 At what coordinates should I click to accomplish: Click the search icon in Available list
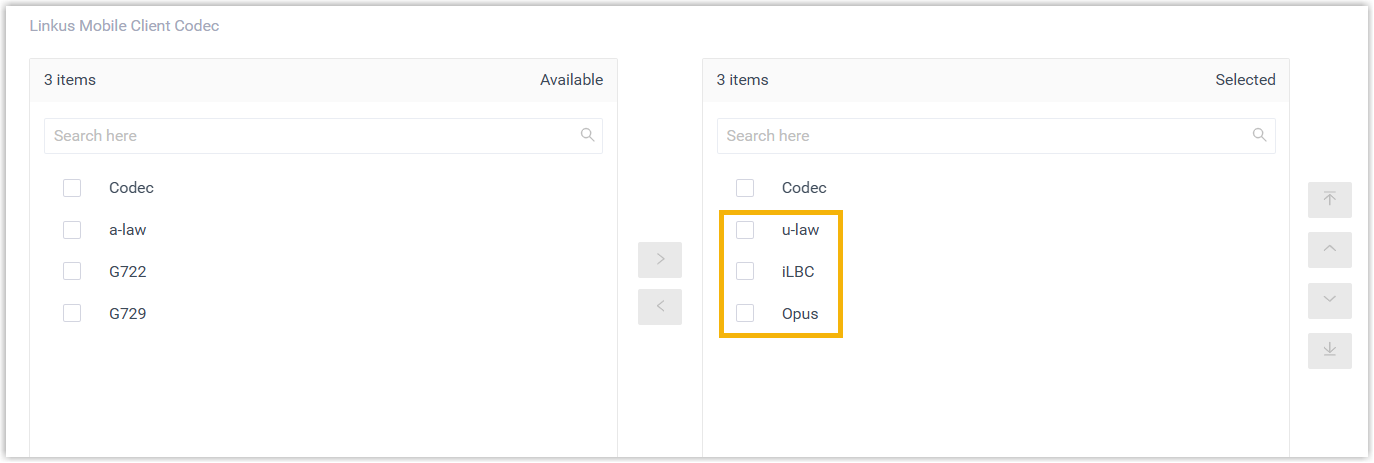(588, 135)
